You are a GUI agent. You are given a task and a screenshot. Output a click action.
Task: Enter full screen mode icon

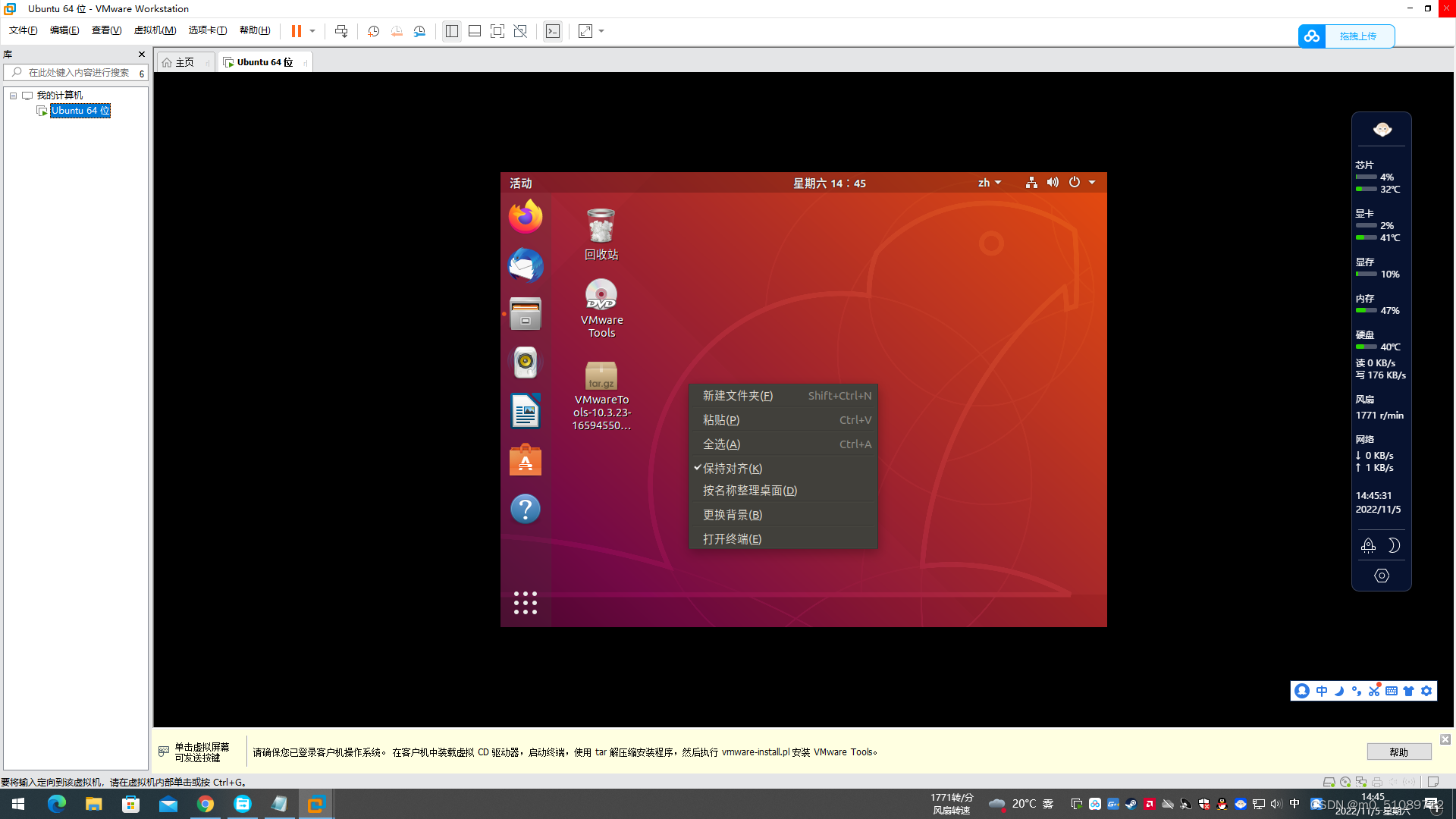point(497,31)
